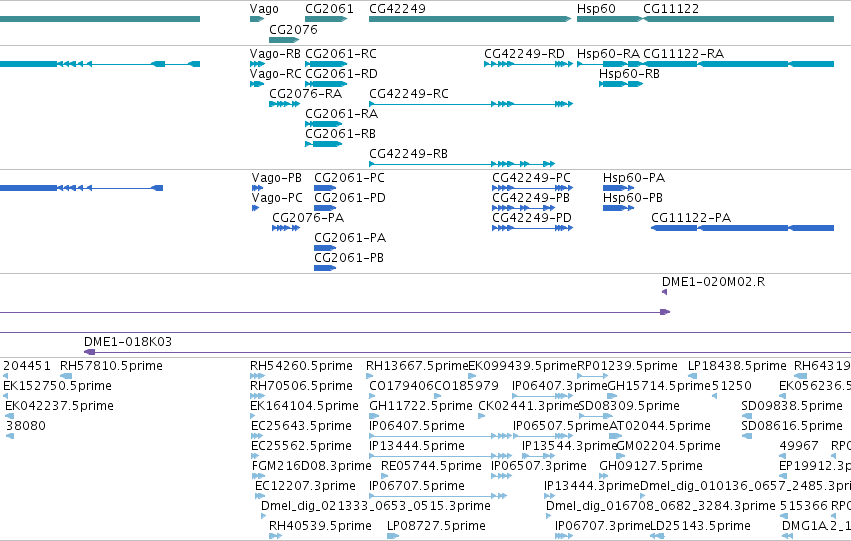
Task: Select transcript CG42249-RB
Action: click(x=408, y=154)
